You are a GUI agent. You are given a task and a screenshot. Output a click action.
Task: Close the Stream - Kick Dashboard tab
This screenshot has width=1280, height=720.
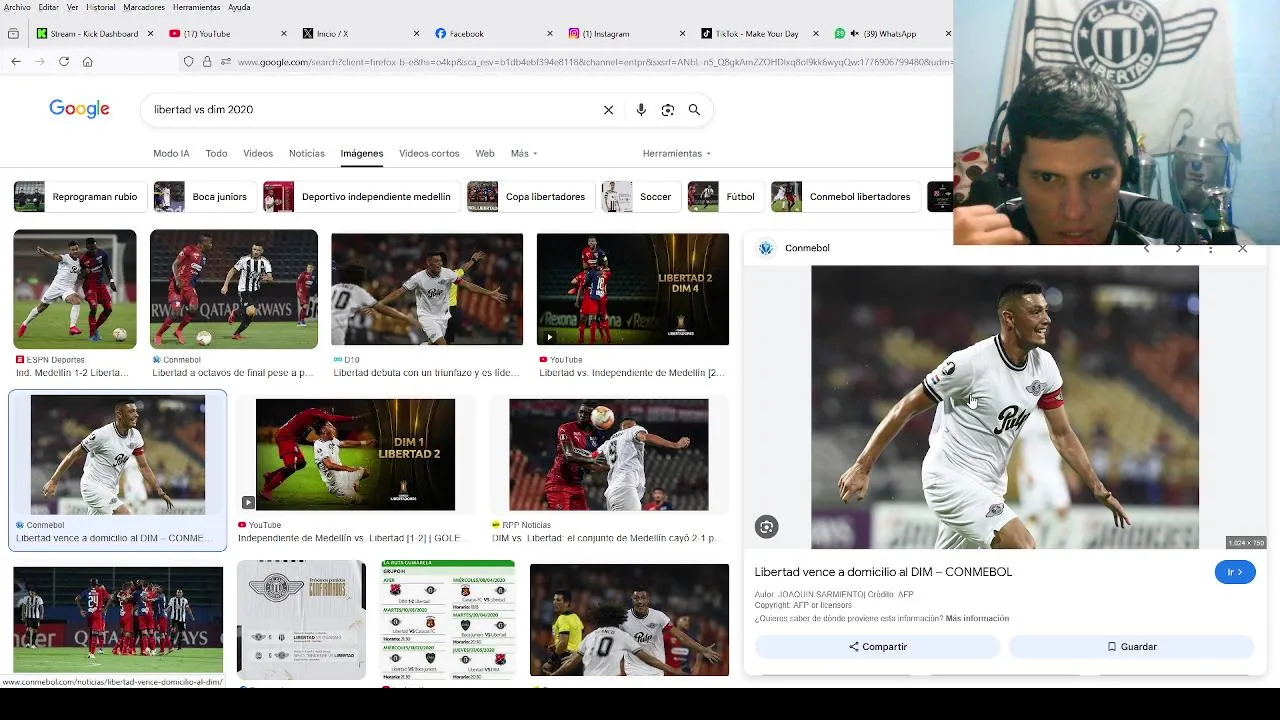151,33
